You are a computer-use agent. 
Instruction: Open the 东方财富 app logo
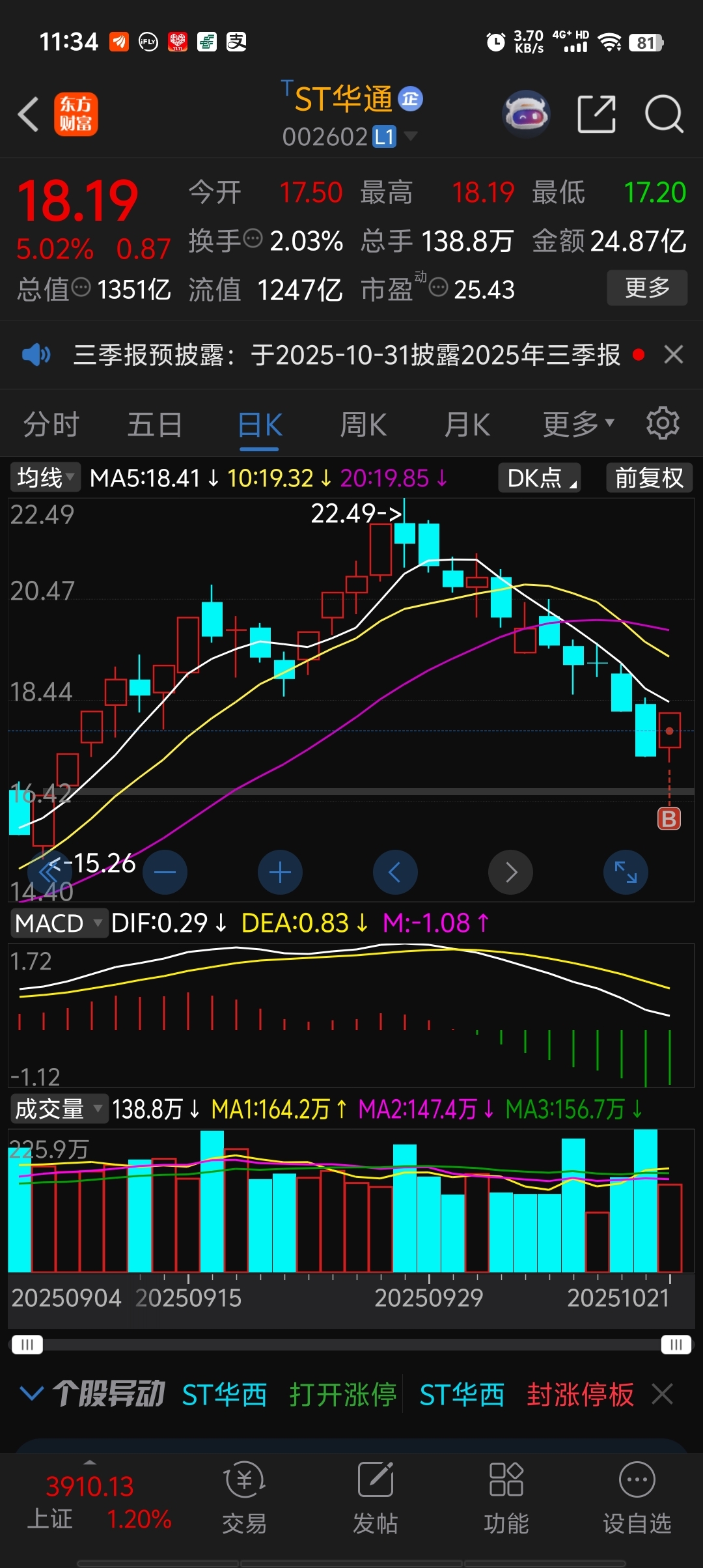tap(76, 114)
